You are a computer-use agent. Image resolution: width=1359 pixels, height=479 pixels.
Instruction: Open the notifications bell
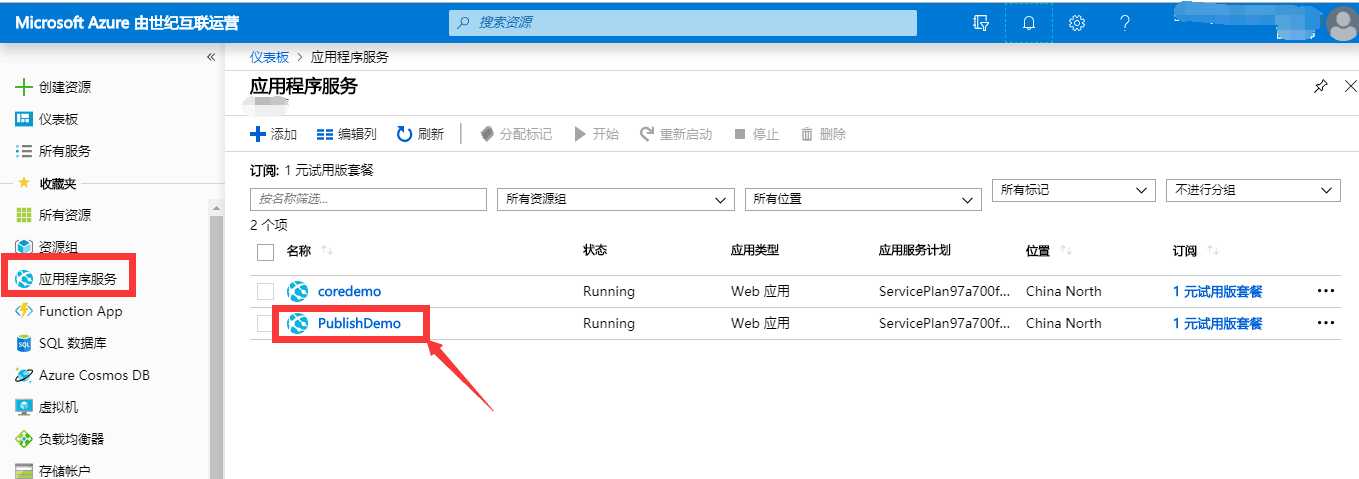(x=1029, y=23)
